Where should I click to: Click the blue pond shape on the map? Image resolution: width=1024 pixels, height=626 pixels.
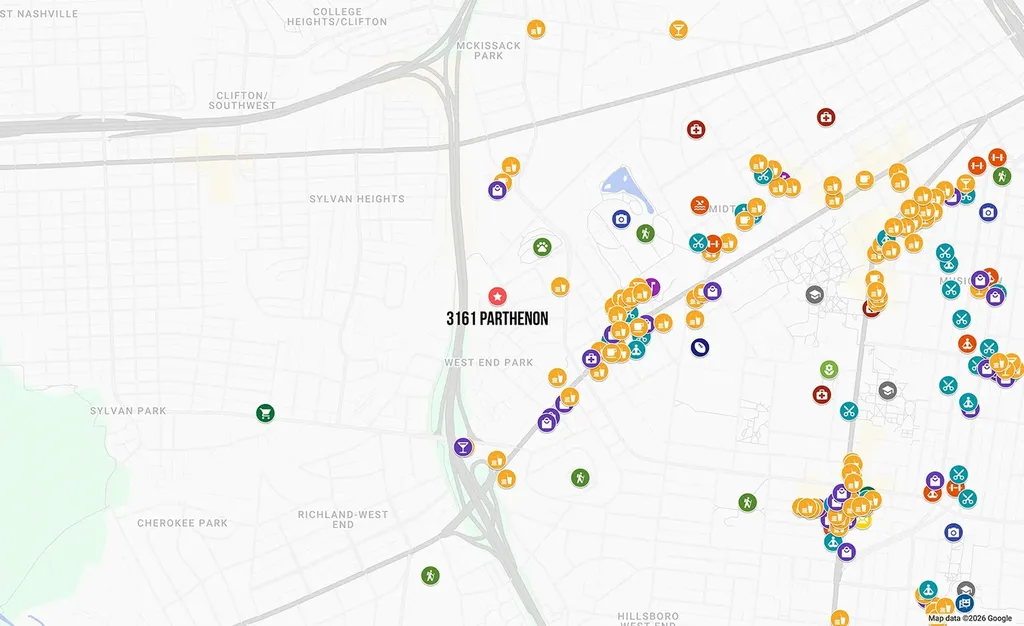click(x=626, y=188)
